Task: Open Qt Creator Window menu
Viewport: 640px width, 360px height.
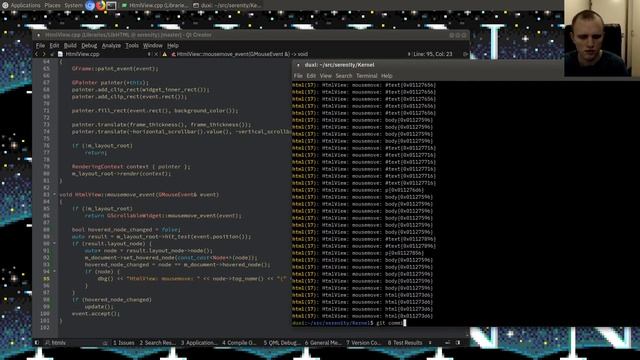Action: point(153,46)
